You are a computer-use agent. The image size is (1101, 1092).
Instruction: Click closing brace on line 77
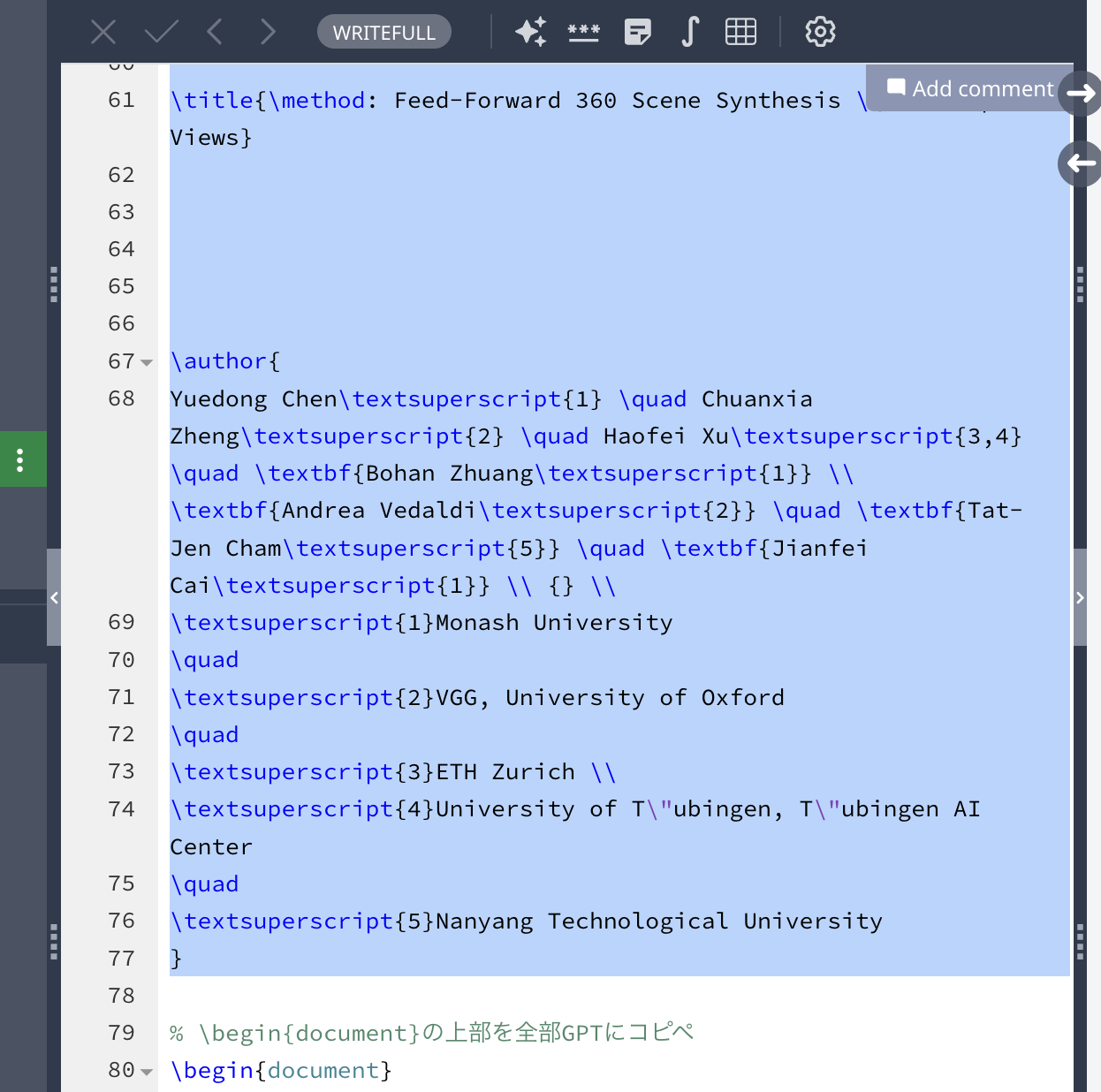pyautogui.click(x=177, y=959)
